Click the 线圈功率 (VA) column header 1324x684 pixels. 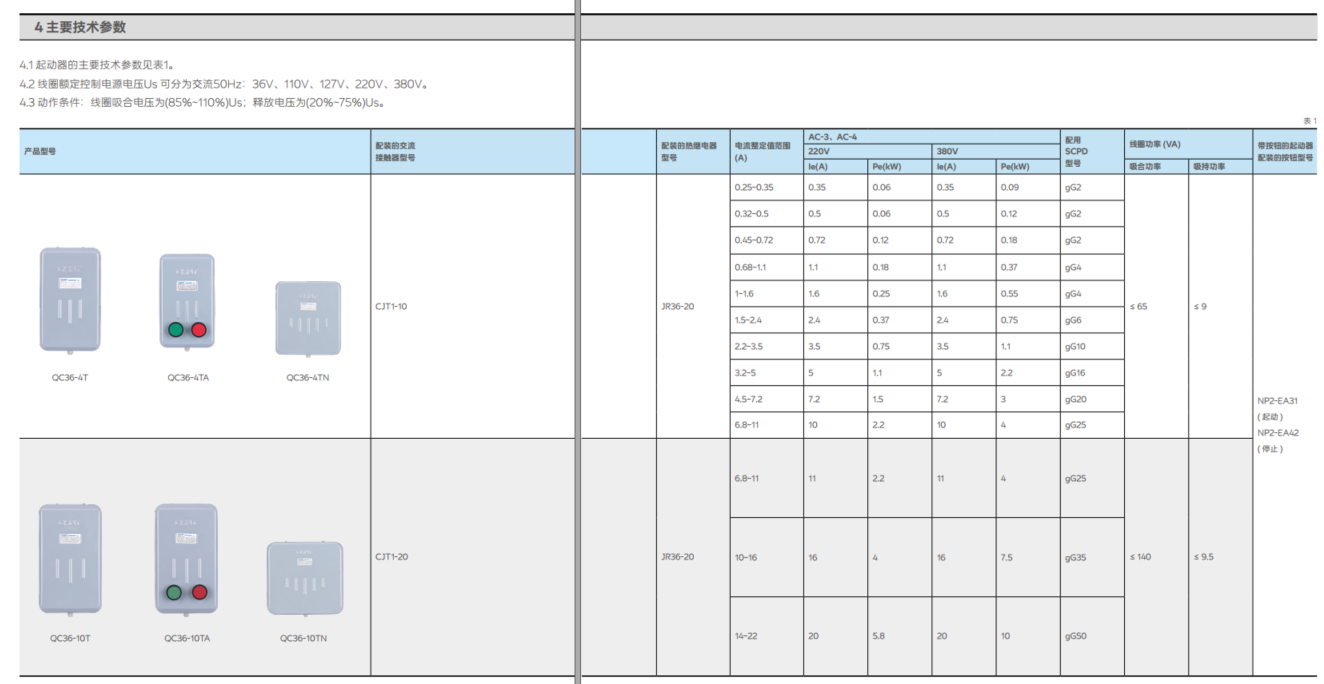(1155, 144)
